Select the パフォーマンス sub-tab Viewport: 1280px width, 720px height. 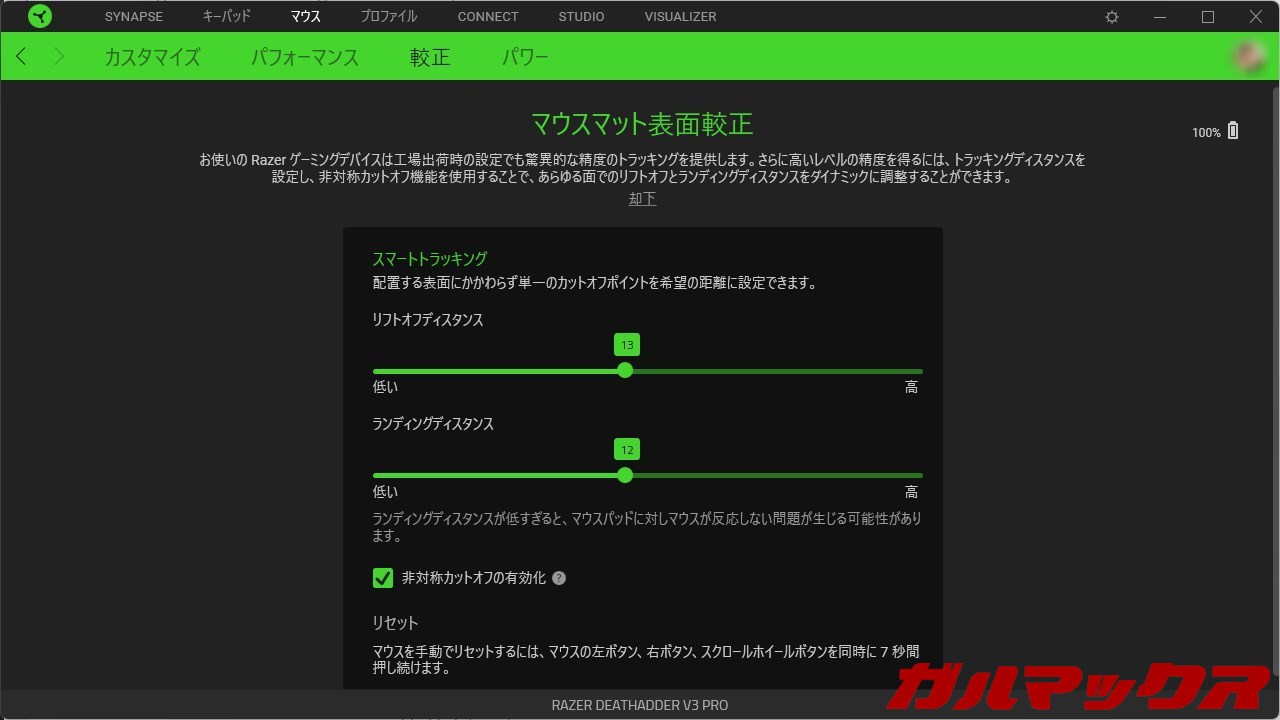pos(305,57)
